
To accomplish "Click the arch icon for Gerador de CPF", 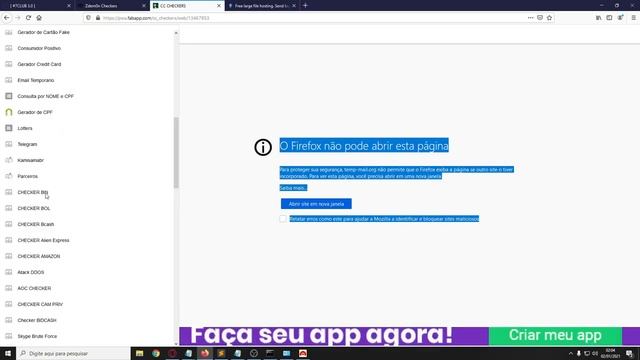I will tap(9, 112).
